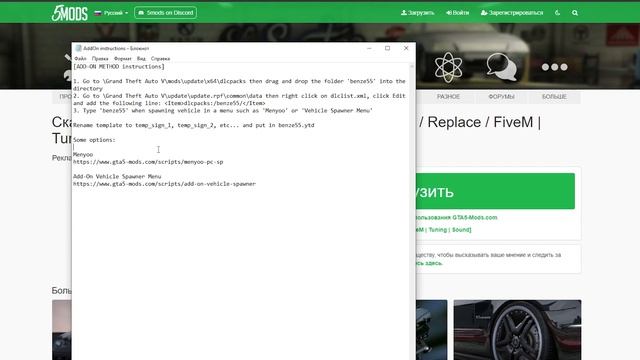Click the menyoo-pc-sp URL text

[x=148, y=162]
